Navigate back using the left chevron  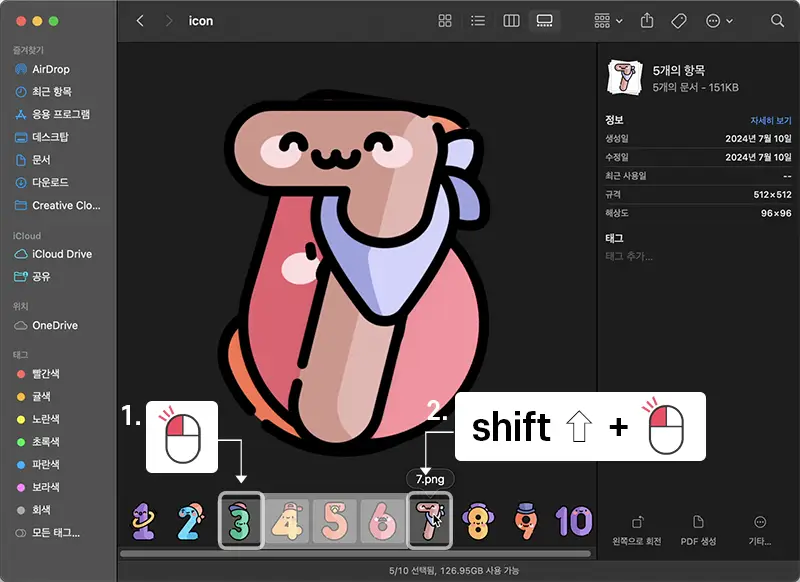click(x=139, y=20)
